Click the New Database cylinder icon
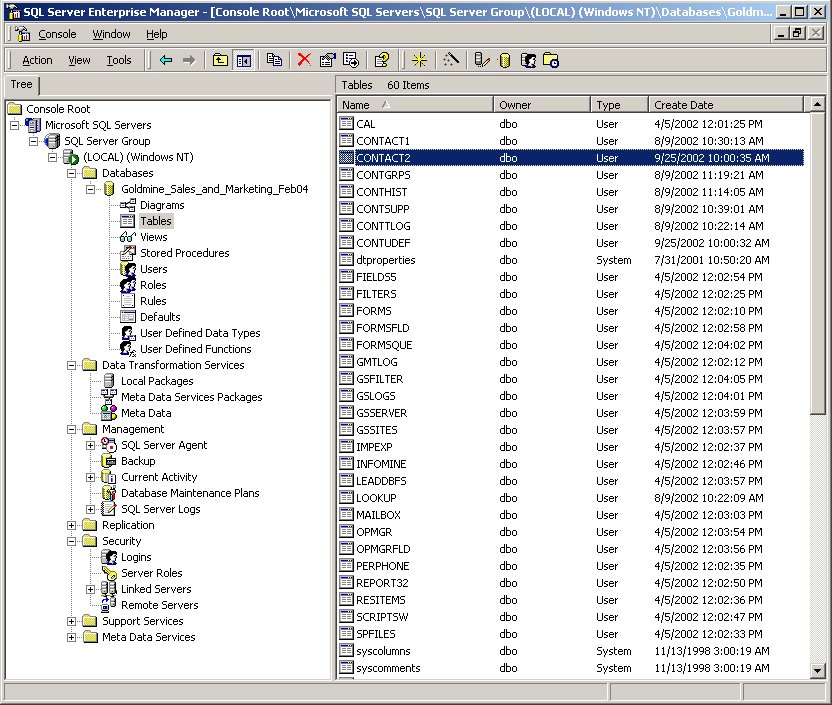This screenshot has height=705, width=832. pyautogui.click(x=505, y=60)
